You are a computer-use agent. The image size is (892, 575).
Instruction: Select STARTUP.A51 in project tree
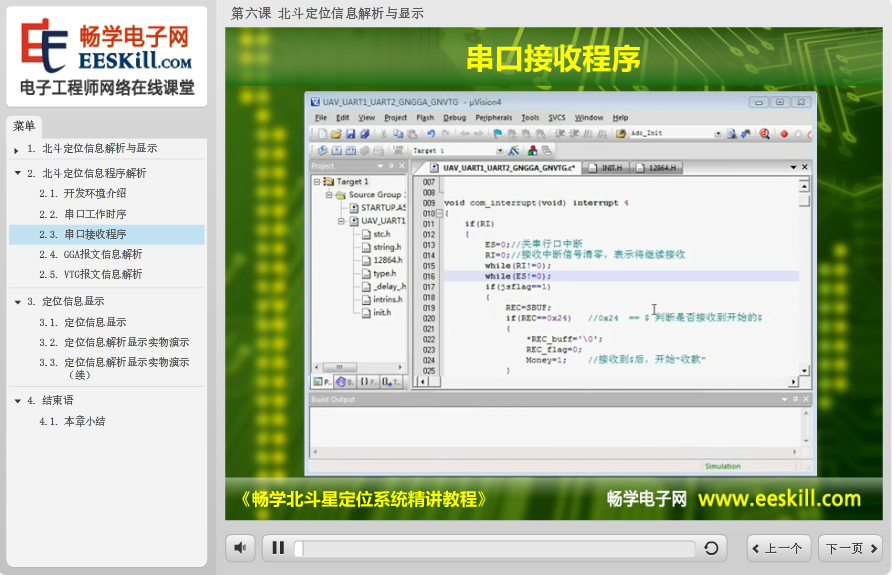pyautogui.click(x=379, y=208)
